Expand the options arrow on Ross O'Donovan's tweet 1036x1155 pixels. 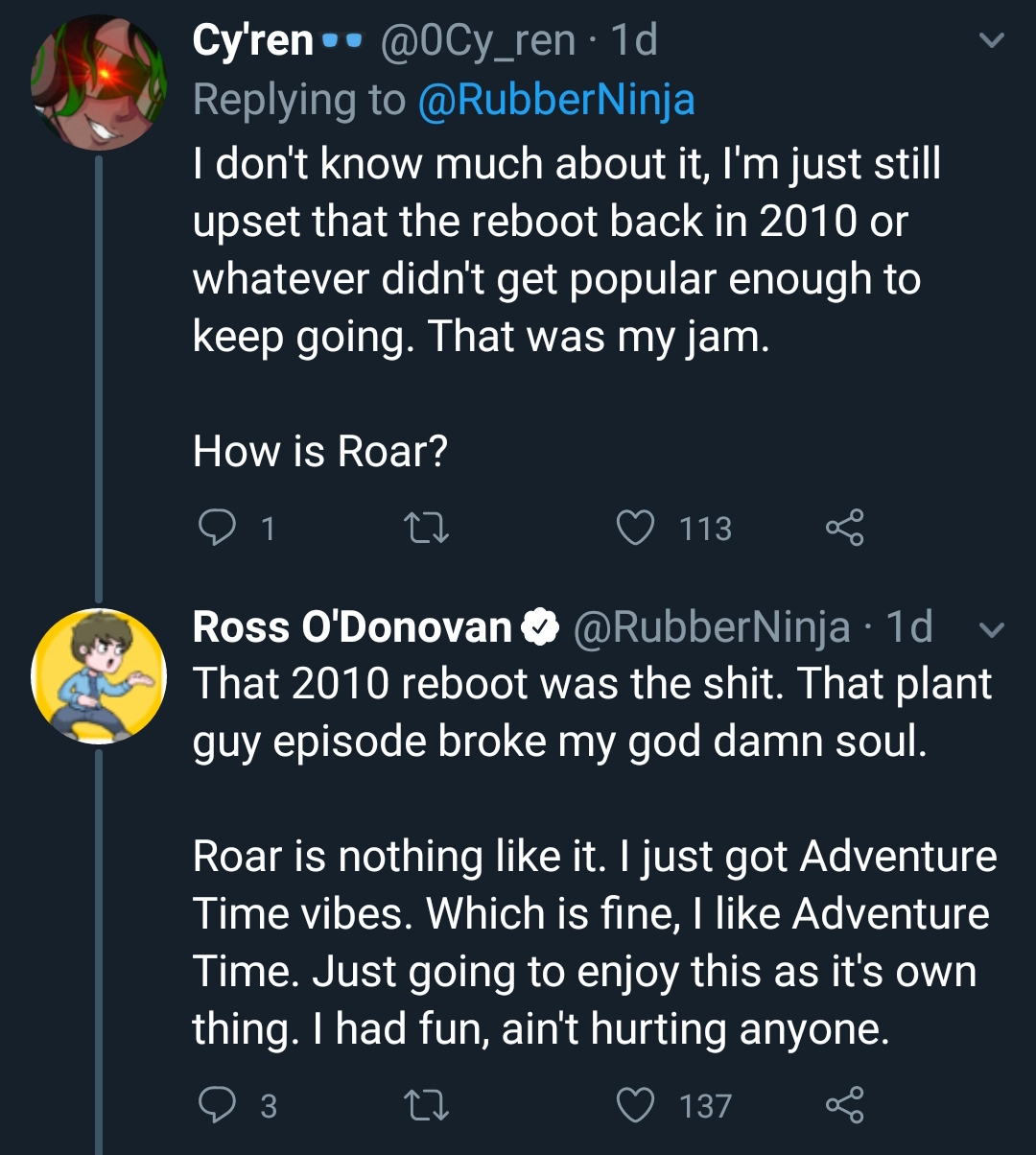992,630
